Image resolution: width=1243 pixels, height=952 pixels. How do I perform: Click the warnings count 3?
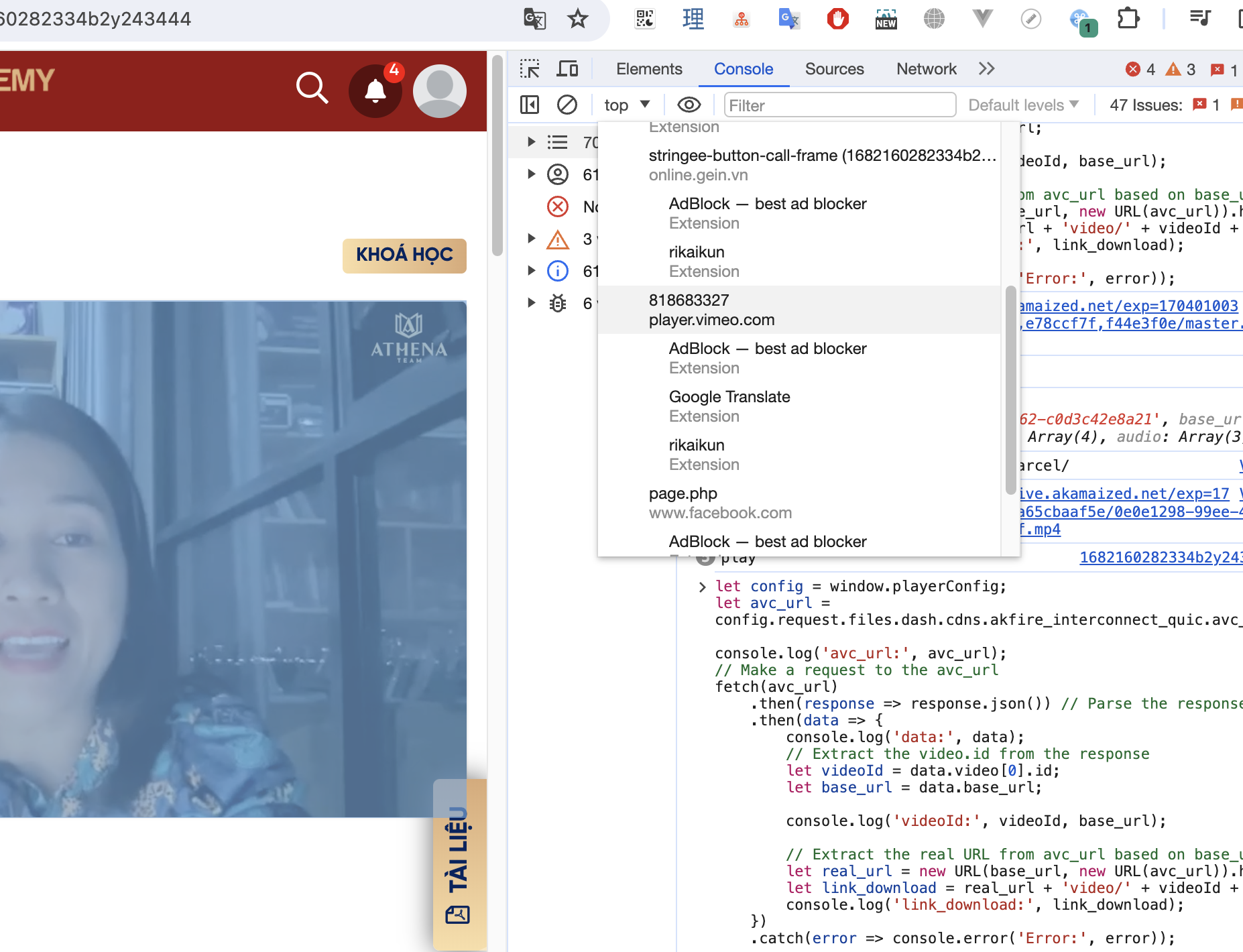(1180, 70)
